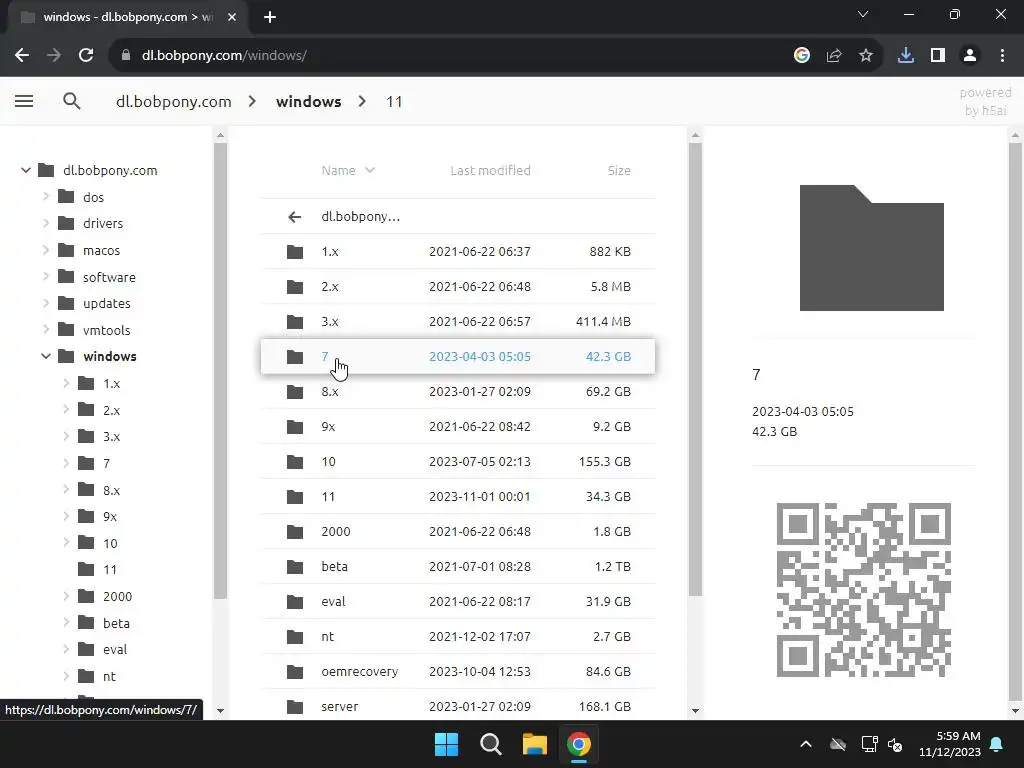Expand the macos folder in tree

[46, 250]
